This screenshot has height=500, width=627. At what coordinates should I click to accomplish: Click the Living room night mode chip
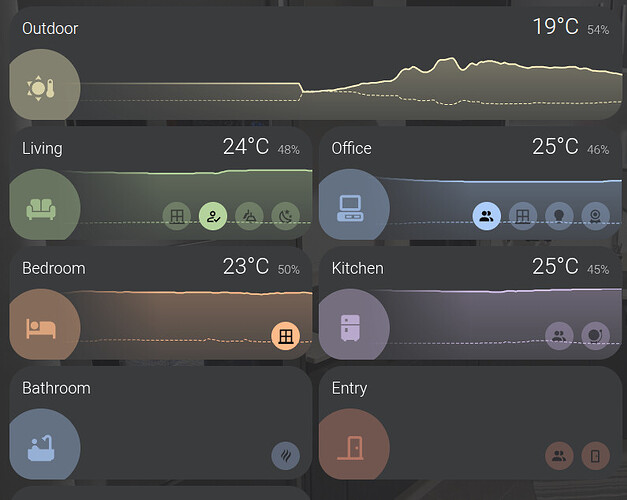[x=285, y=216]
